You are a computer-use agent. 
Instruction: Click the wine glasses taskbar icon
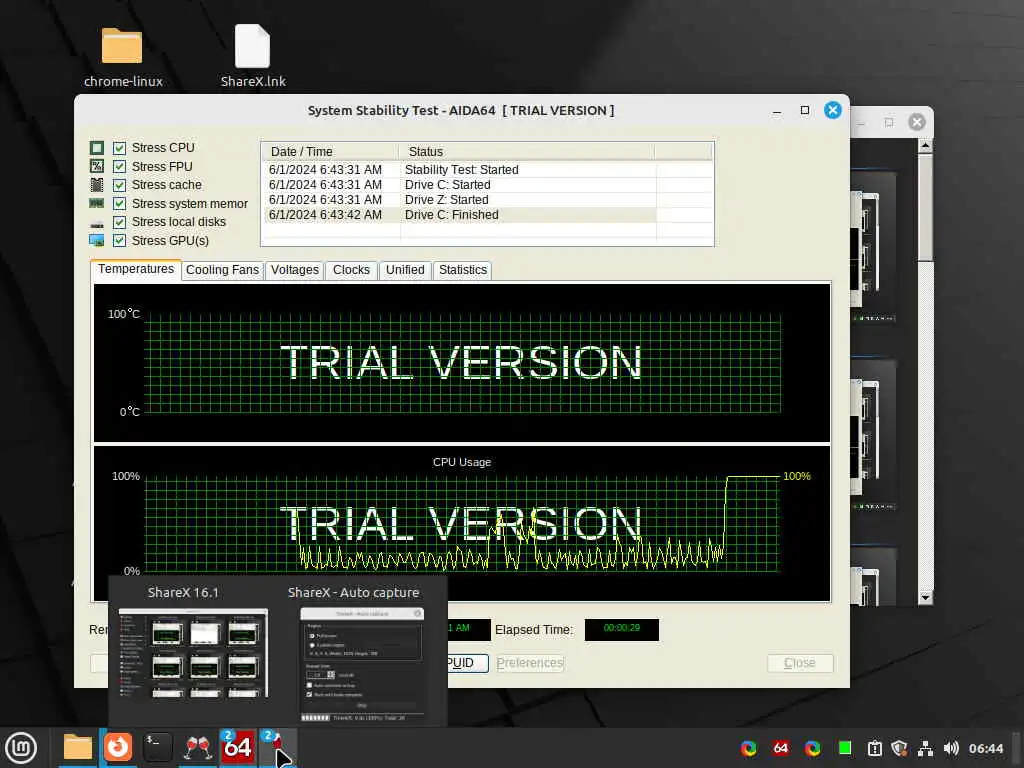pyautogui.click(x=198, y=747)
